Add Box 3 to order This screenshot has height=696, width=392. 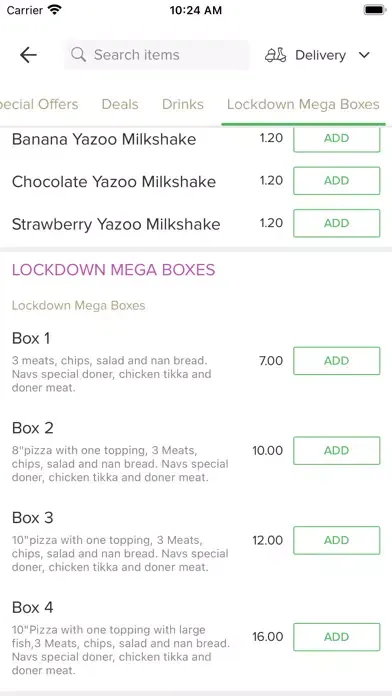click(337, 540)
